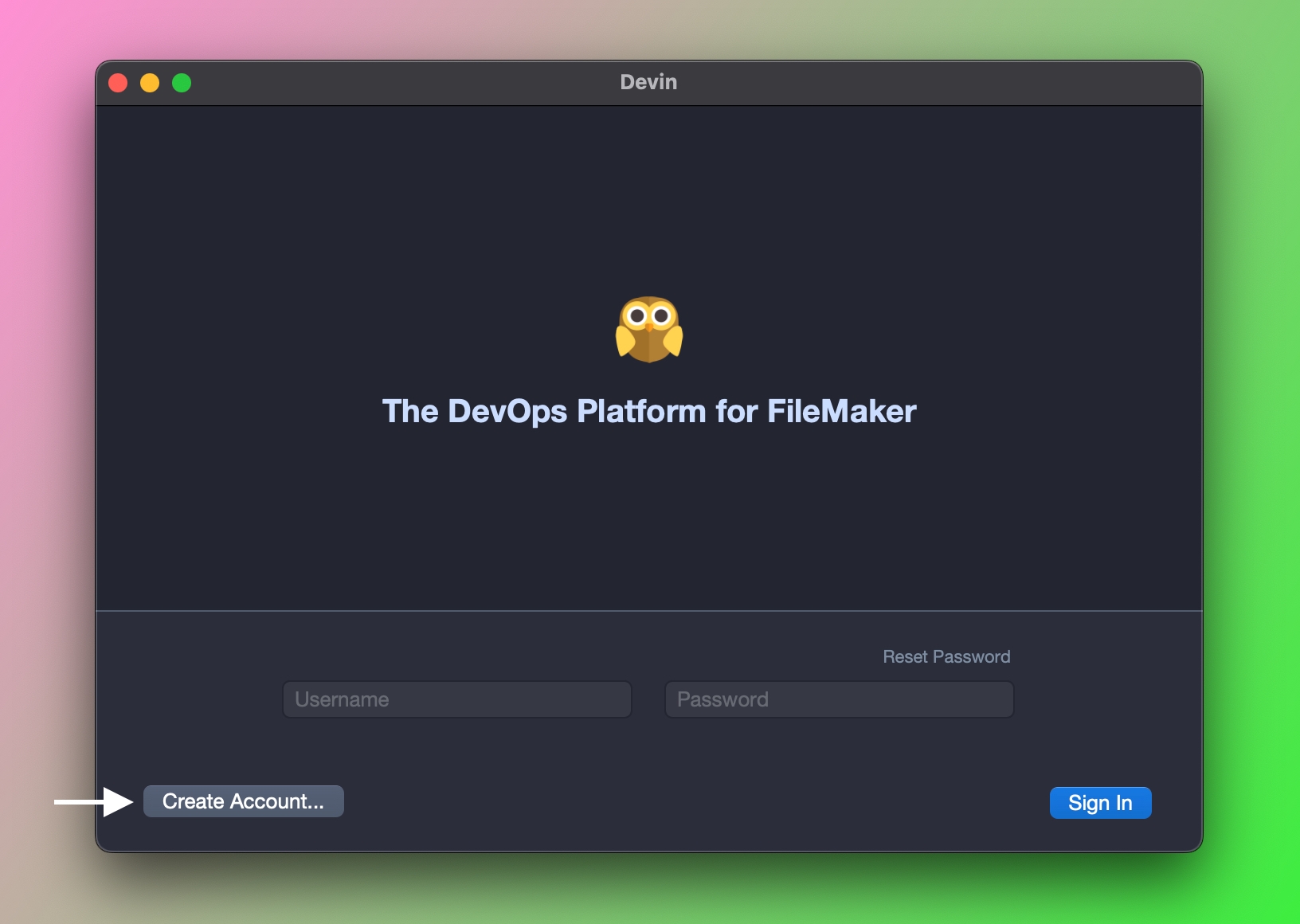Image resolution: width=1300 pixels, height=924 pixels.
Task: Click the white arrow pointing to Create Account
Action: point(94,801)
